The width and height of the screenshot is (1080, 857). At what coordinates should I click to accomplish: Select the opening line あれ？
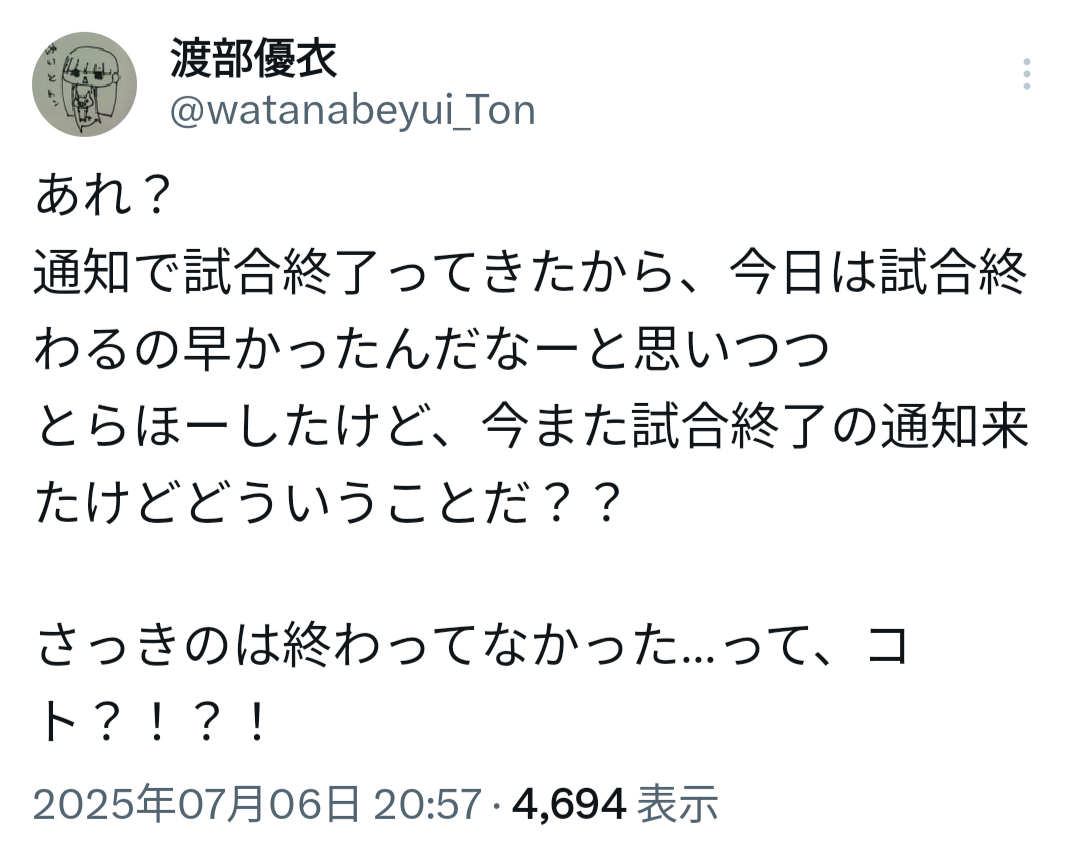pos(103,196)
